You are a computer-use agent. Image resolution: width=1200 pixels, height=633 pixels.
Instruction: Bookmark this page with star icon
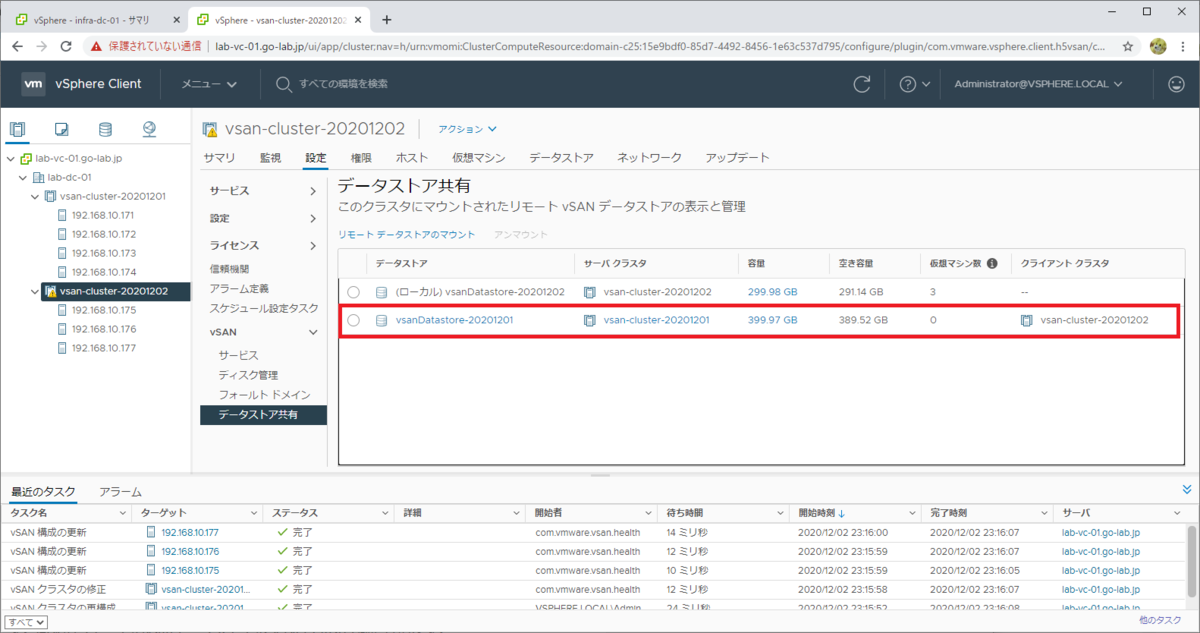(1128, 46)
